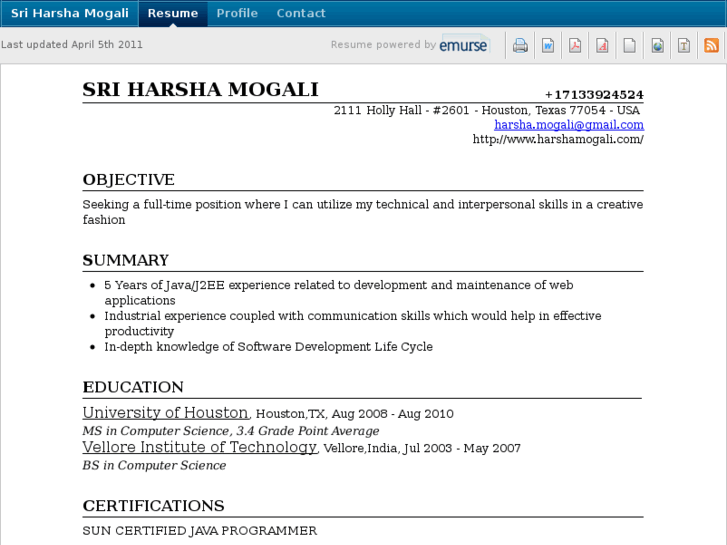Viewport: 727px width, 545px height.
Task: Print the resume using the printer icon
Action: point(520,45)
